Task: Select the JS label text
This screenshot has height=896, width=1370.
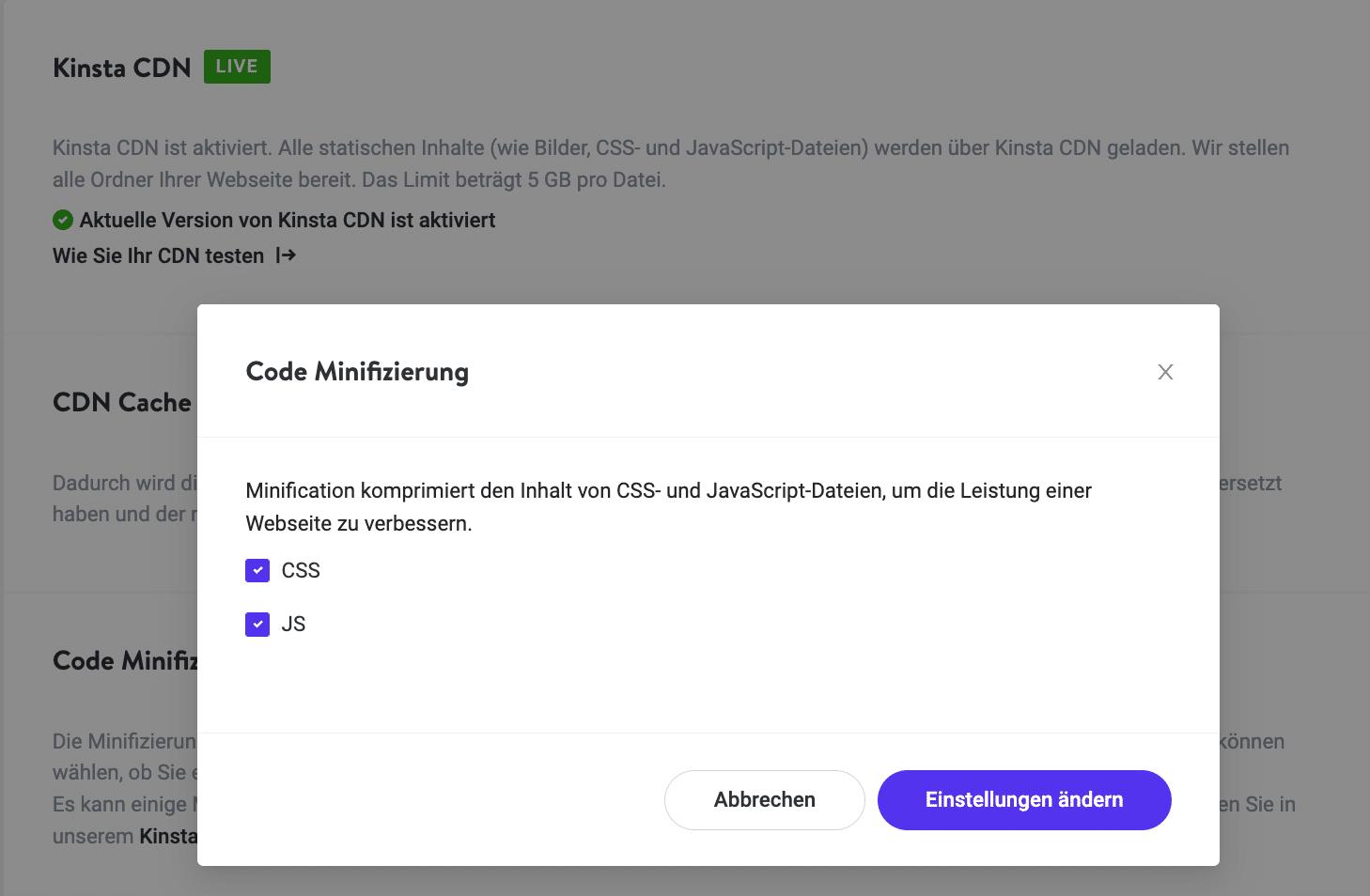Action: tap(293, 624)
